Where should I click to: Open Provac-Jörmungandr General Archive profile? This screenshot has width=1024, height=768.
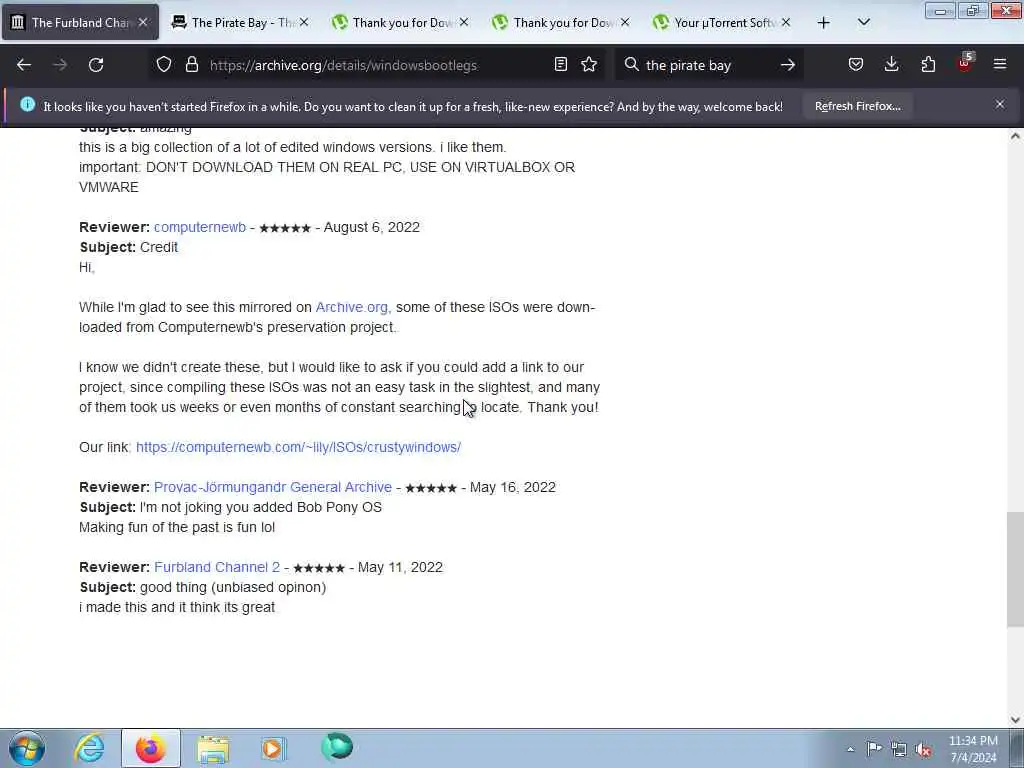[x=273, y=487]
